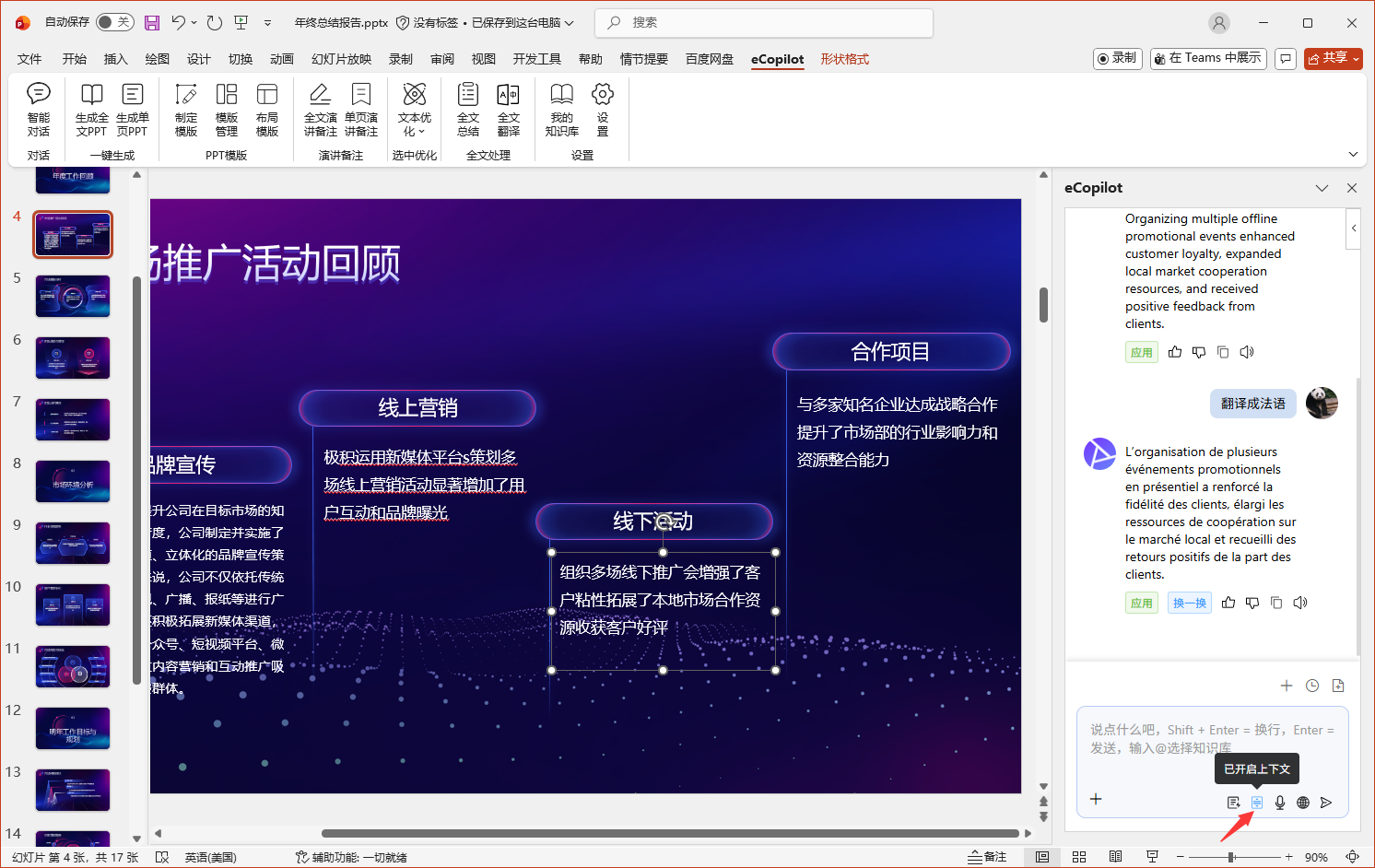
Task: Start voice input with the microphone icon
Action: 1279,802
